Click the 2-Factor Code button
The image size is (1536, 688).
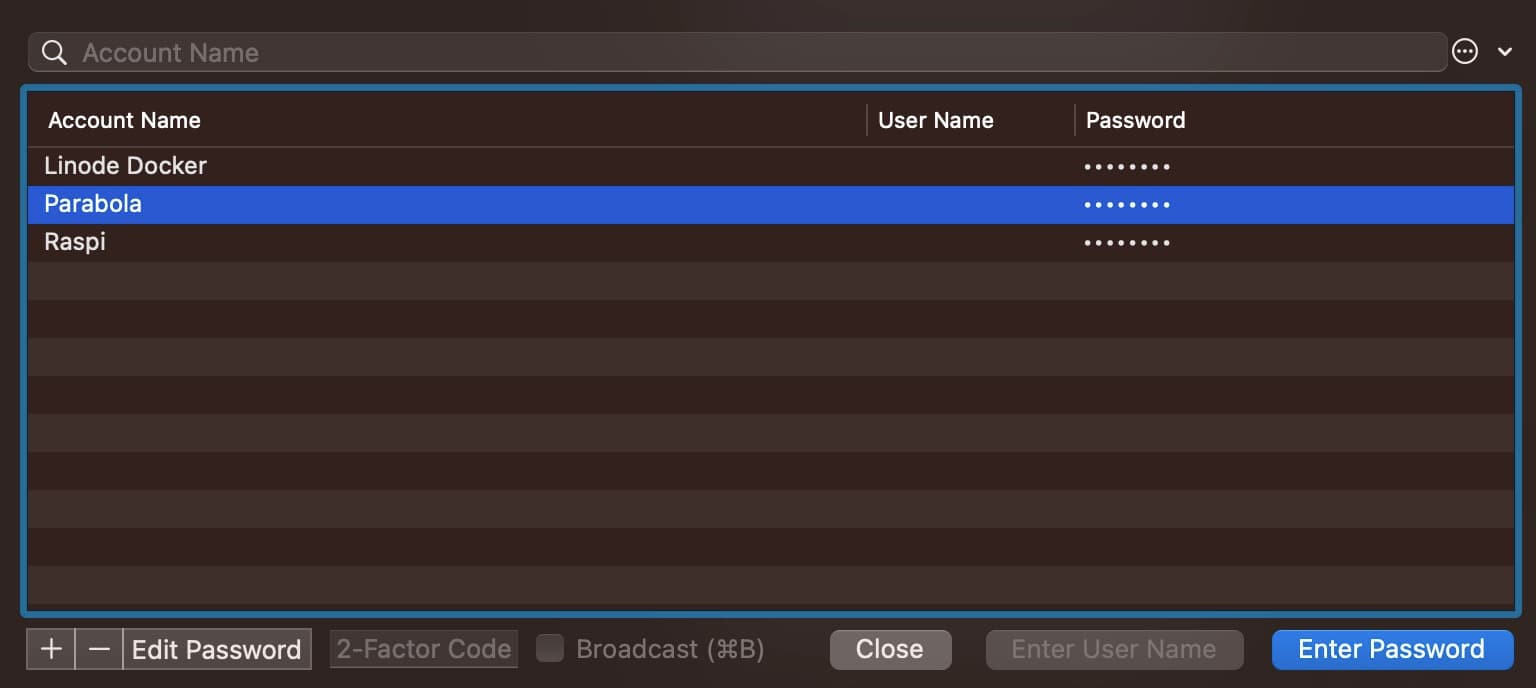[424, 649]
